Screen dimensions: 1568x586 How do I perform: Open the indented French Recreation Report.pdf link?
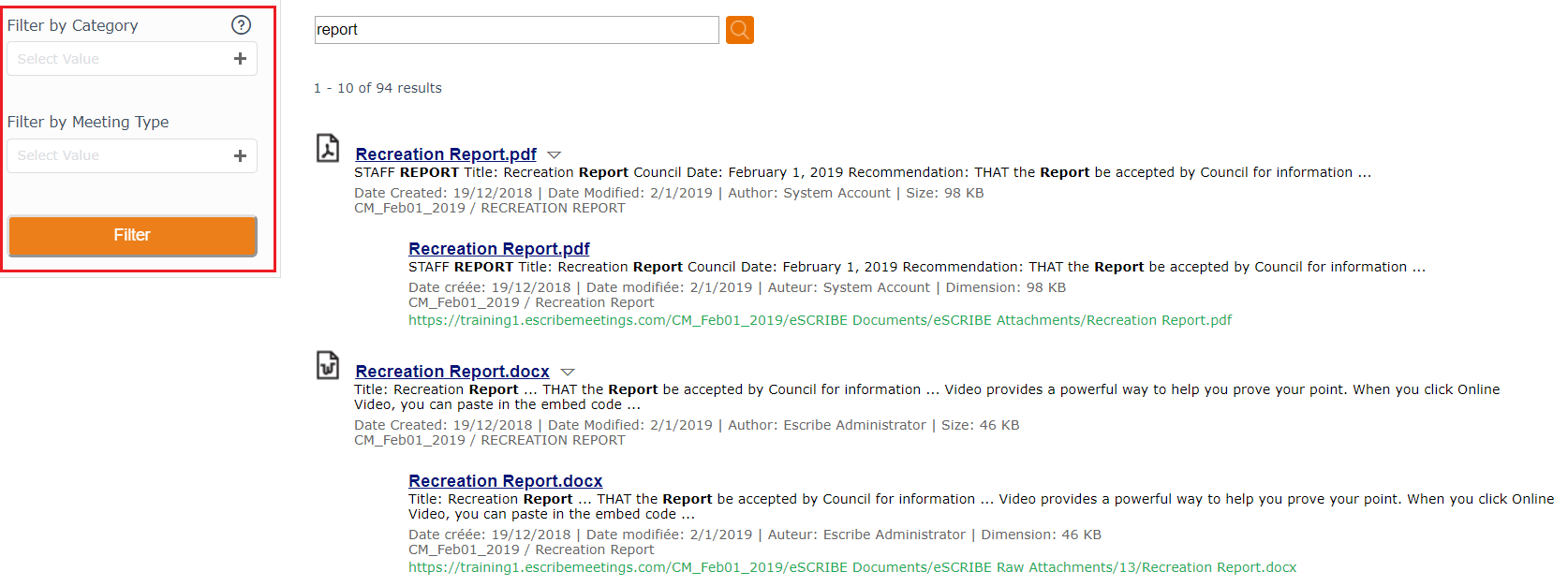tap(499, 249)
